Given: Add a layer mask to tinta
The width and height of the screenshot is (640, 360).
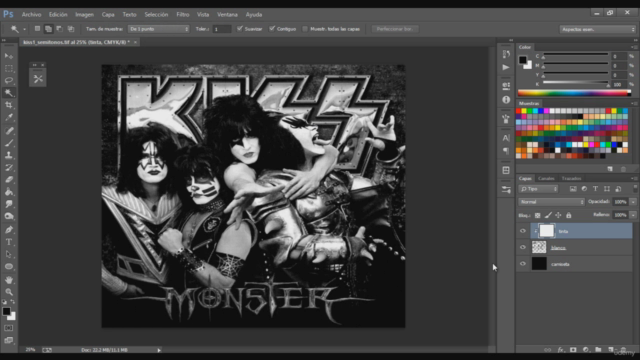Looking at the screenshot, I should click(x=573, y=350).
